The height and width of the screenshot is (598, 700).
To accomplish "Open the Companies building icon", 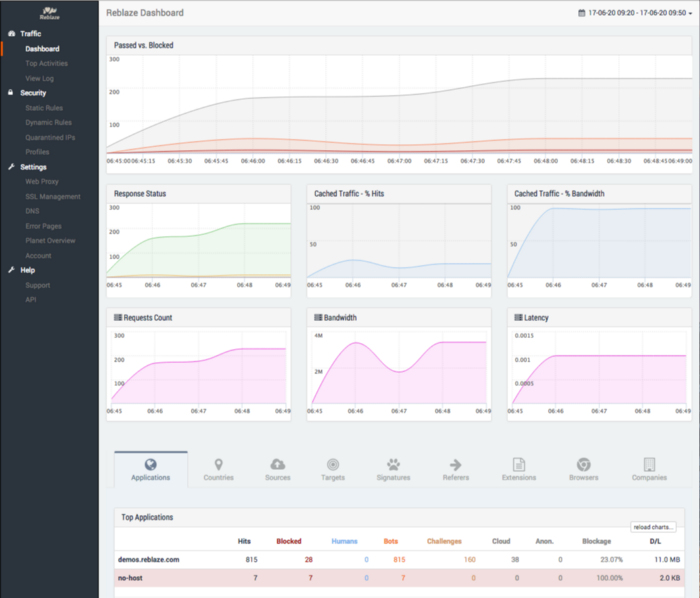I will [x=649, y=465].
